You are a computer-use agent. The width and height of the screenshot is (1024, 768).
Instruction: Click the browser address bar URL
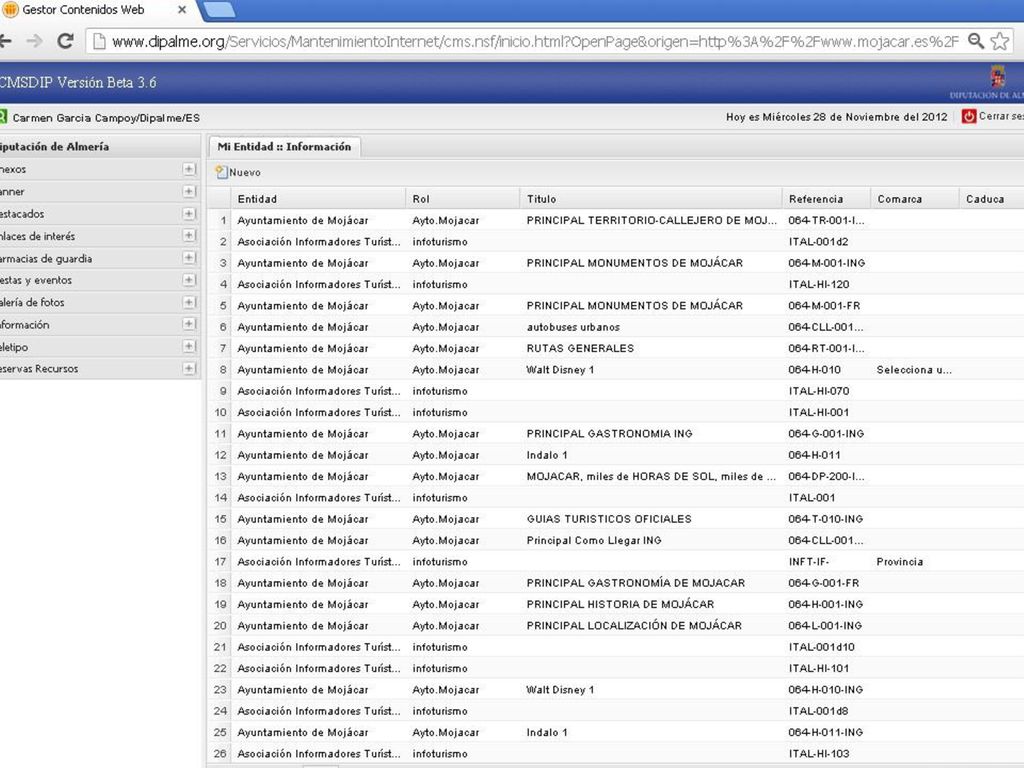[x=535, y=42]
